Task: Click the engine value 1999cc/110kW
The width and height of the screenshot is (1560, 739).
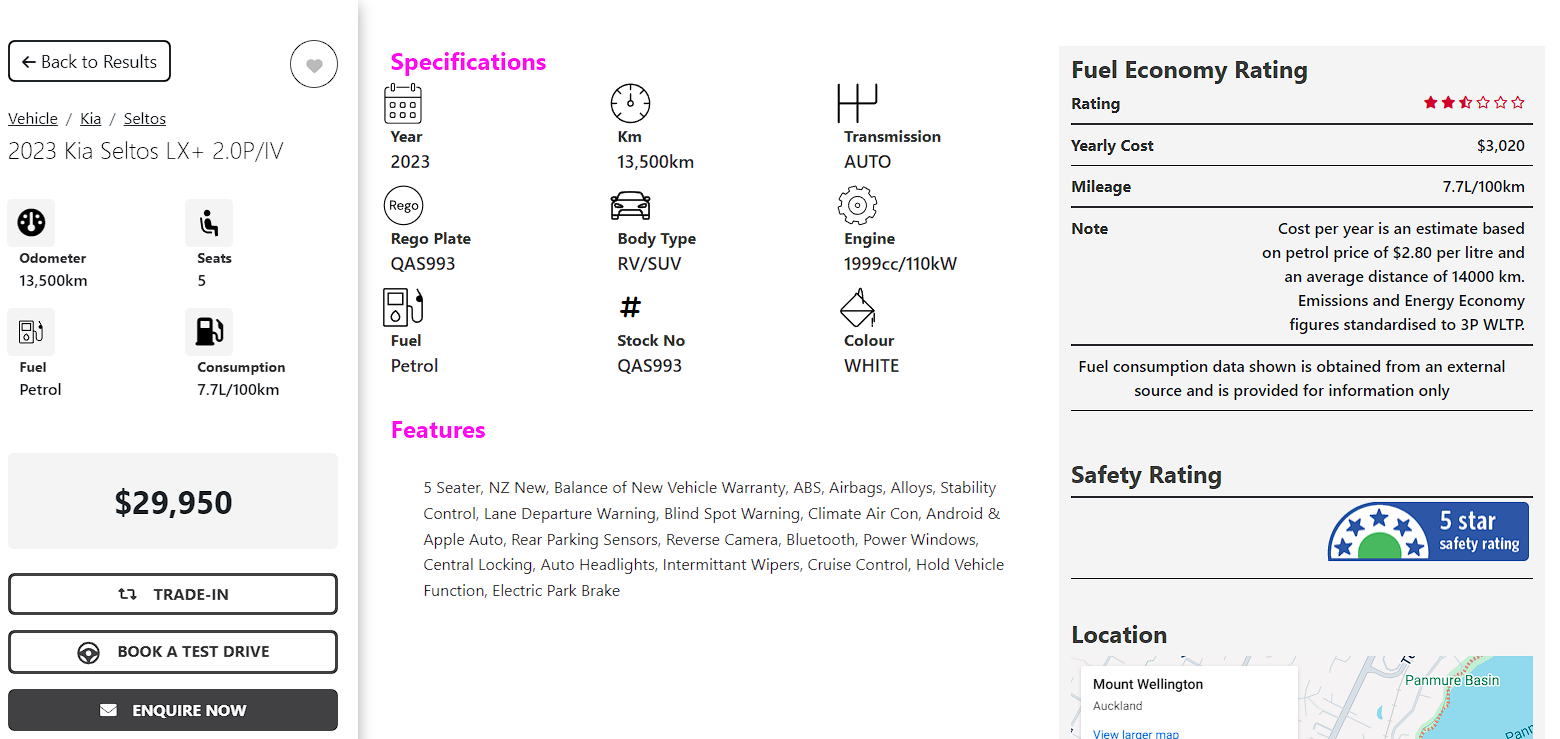Action: click(900, 264)
